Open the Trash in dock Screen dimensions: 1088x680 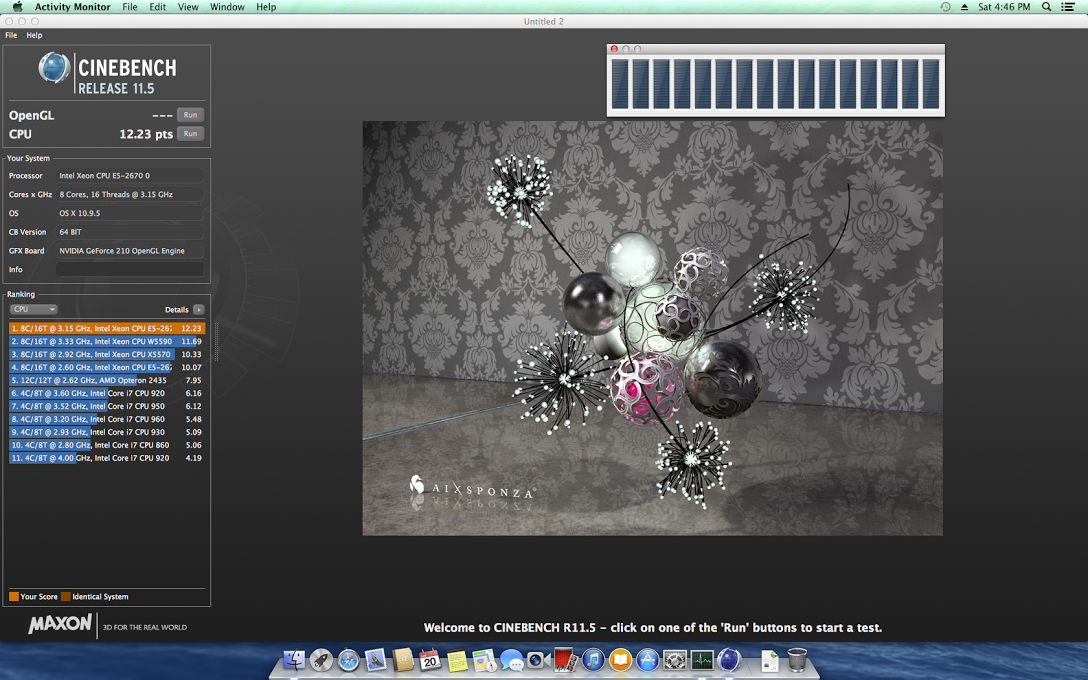[797, 659]
